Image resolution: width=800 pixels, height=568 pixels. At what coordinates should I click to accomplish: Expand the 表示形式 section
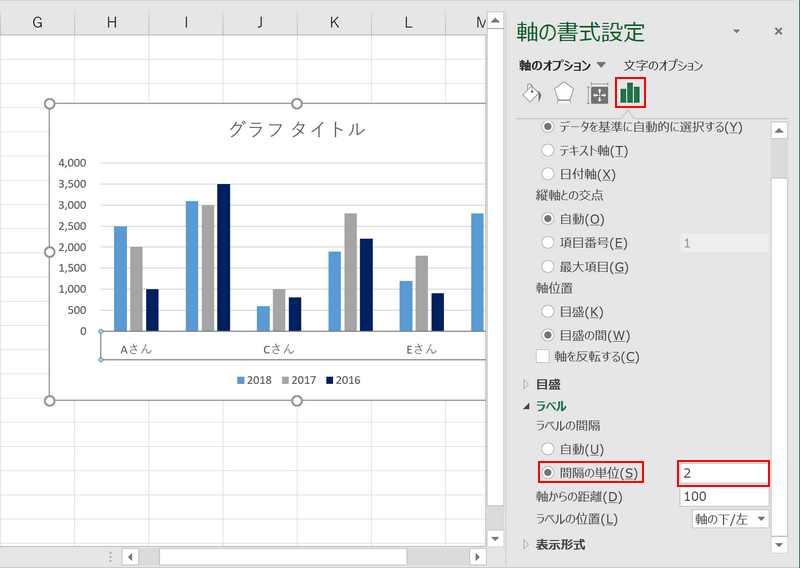click(560, 544)
